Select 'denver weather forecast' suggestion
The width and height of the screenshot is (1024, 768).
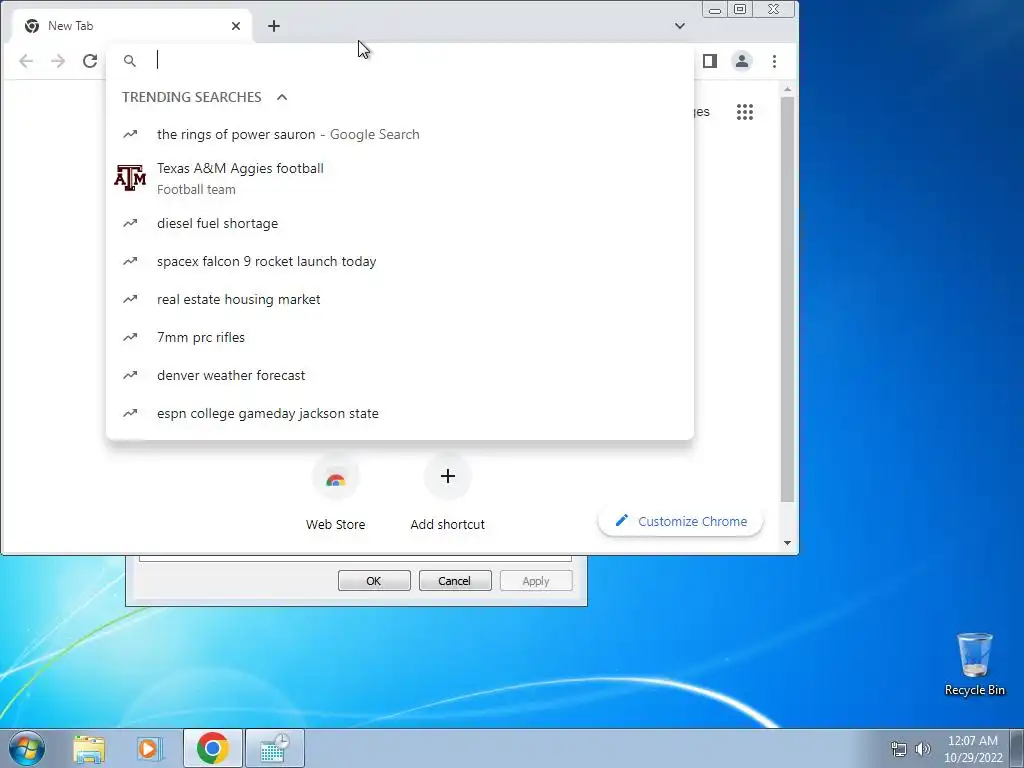[400, 375]
